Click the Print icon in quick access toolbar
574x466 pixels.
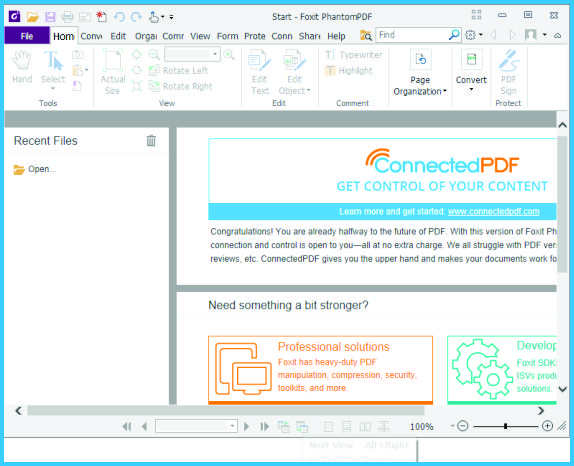pos(67,17)
